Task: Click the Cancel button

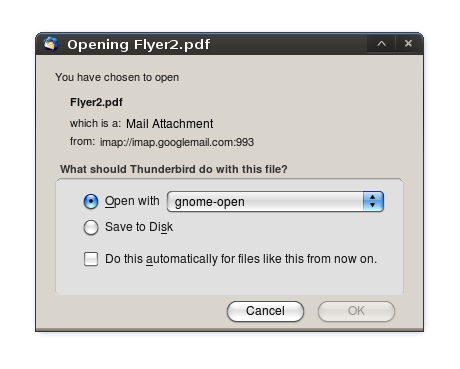Action: click(x=265, y=311)
